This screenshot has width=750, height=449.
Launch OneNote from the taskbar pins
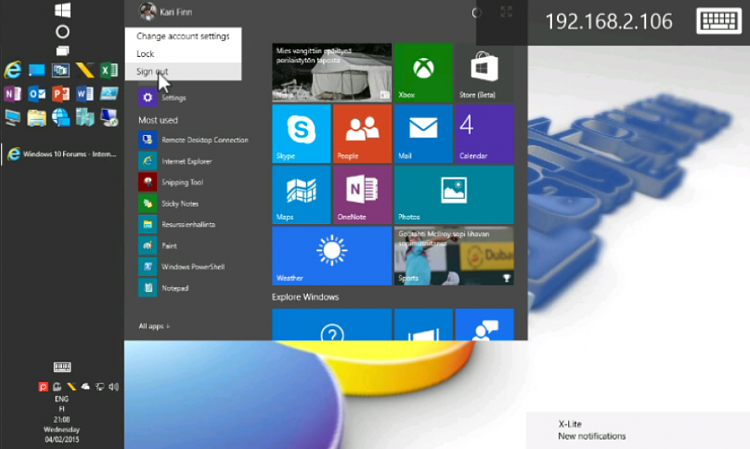click(13, 94)
